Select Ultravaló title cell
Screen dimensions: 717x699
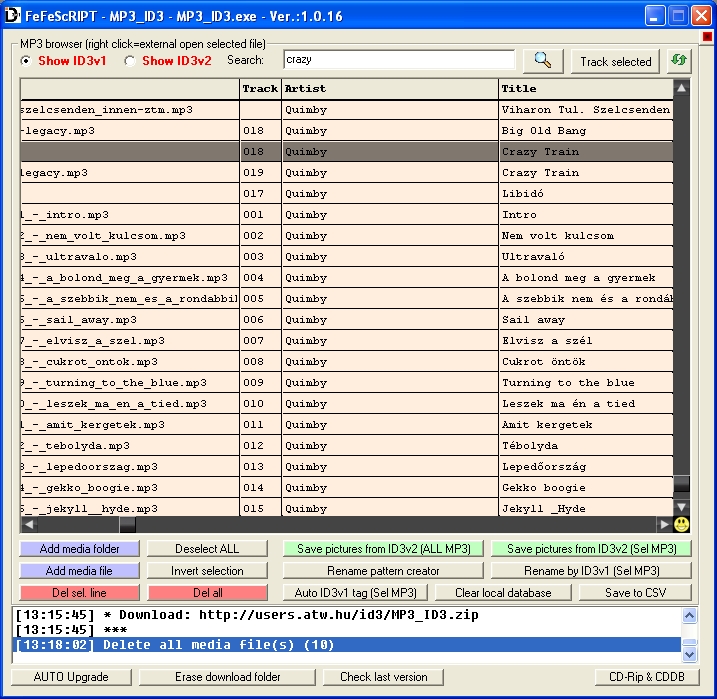[586, 257]
